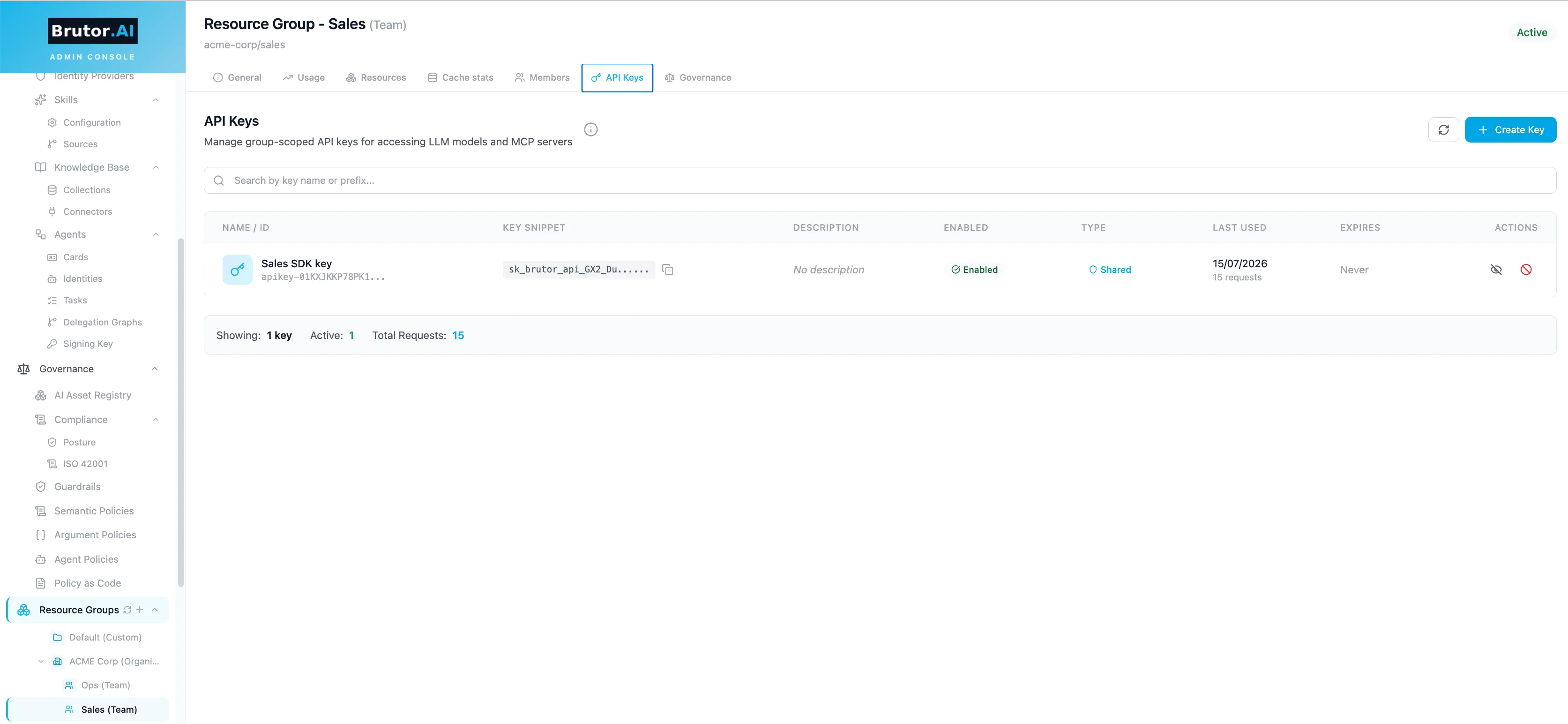This screenshot has height=724, width=1568.
Task: Open Identity Providers item
Action: click(94, 76)
